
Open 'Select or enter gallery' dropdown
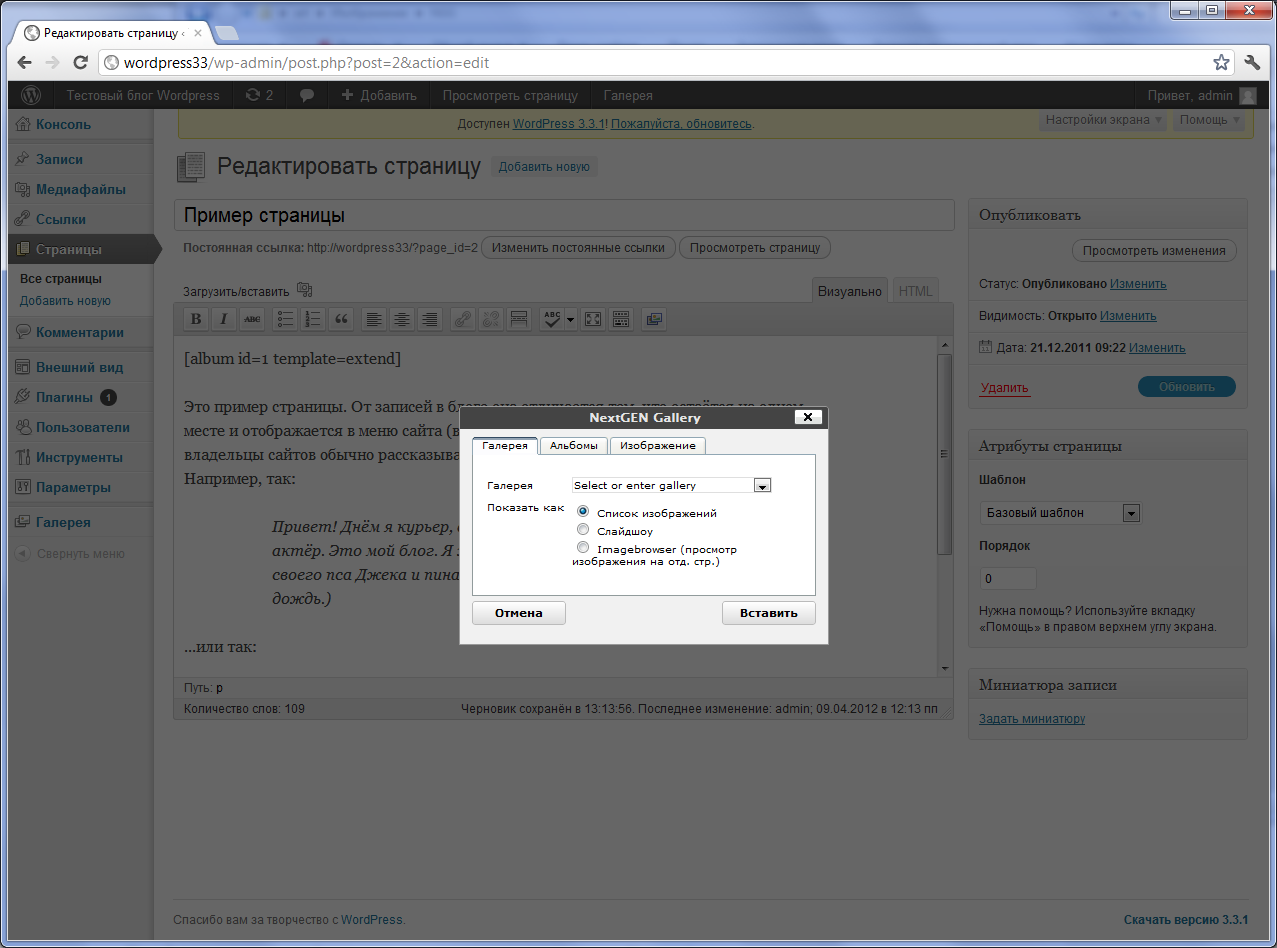(x=761, y=485)
